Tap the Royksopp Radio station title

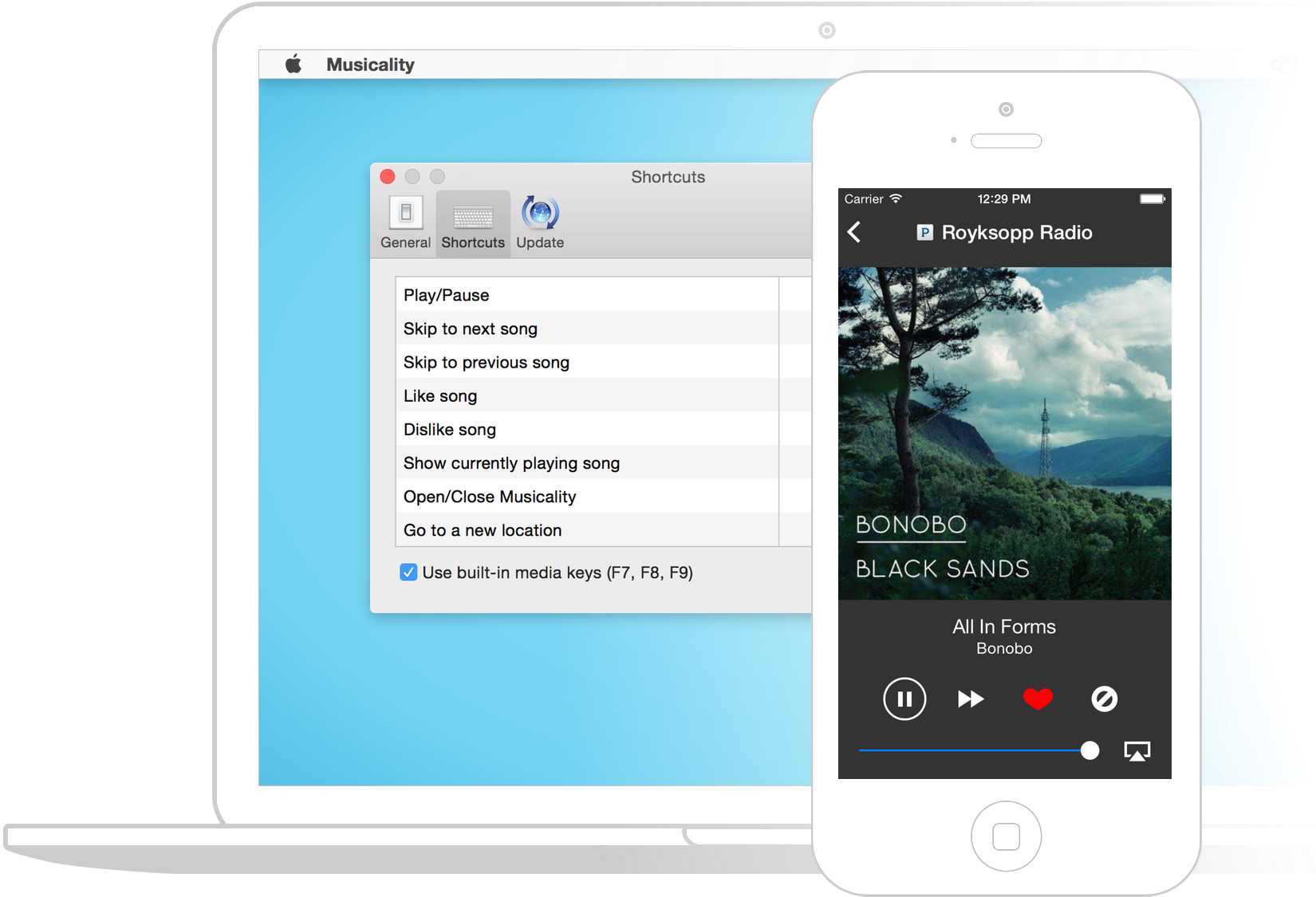click(1017, 232)
